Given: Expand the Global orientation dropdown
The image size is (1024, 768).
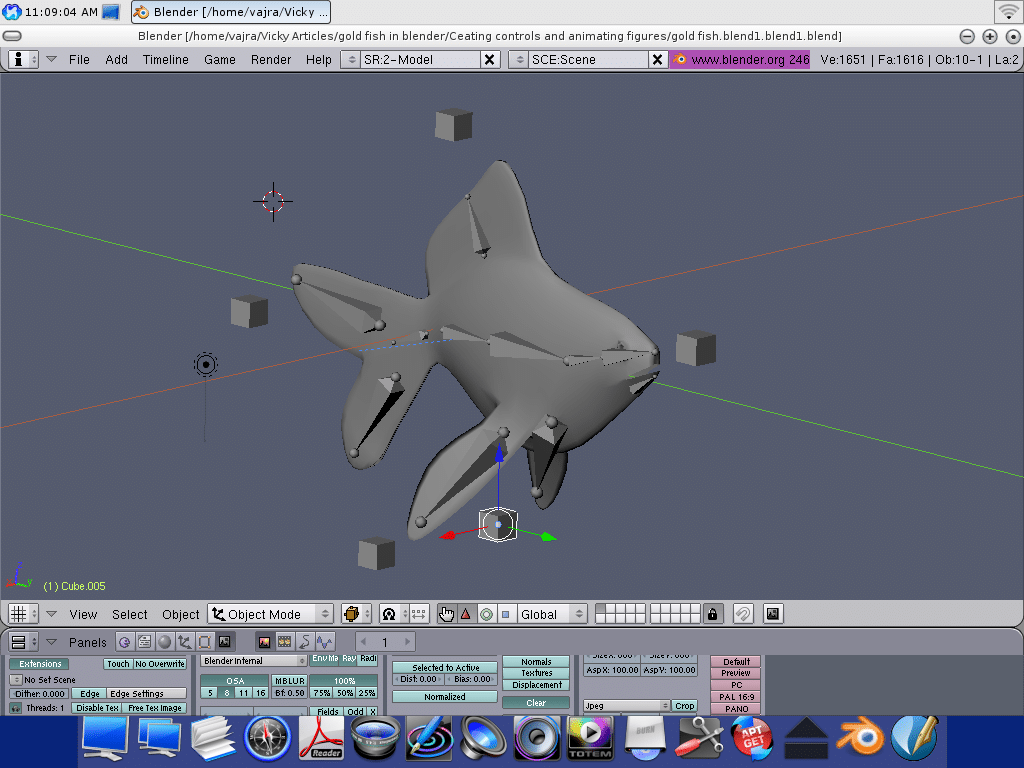Looking at the screenshot, I should click(550, 614).
